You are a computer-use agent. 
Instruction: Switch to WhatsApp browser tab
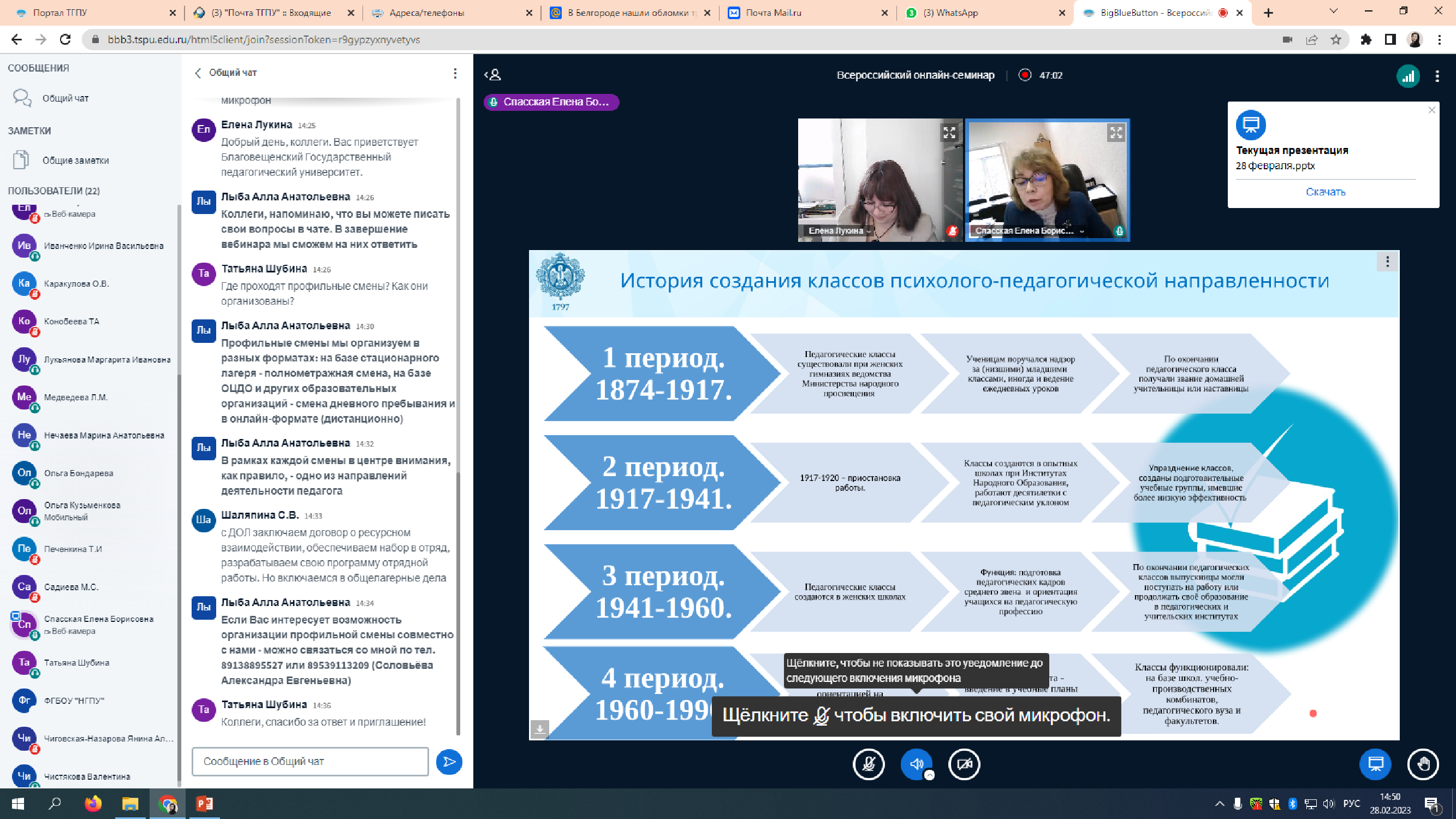pyautogui.click(x=985, y=13)
